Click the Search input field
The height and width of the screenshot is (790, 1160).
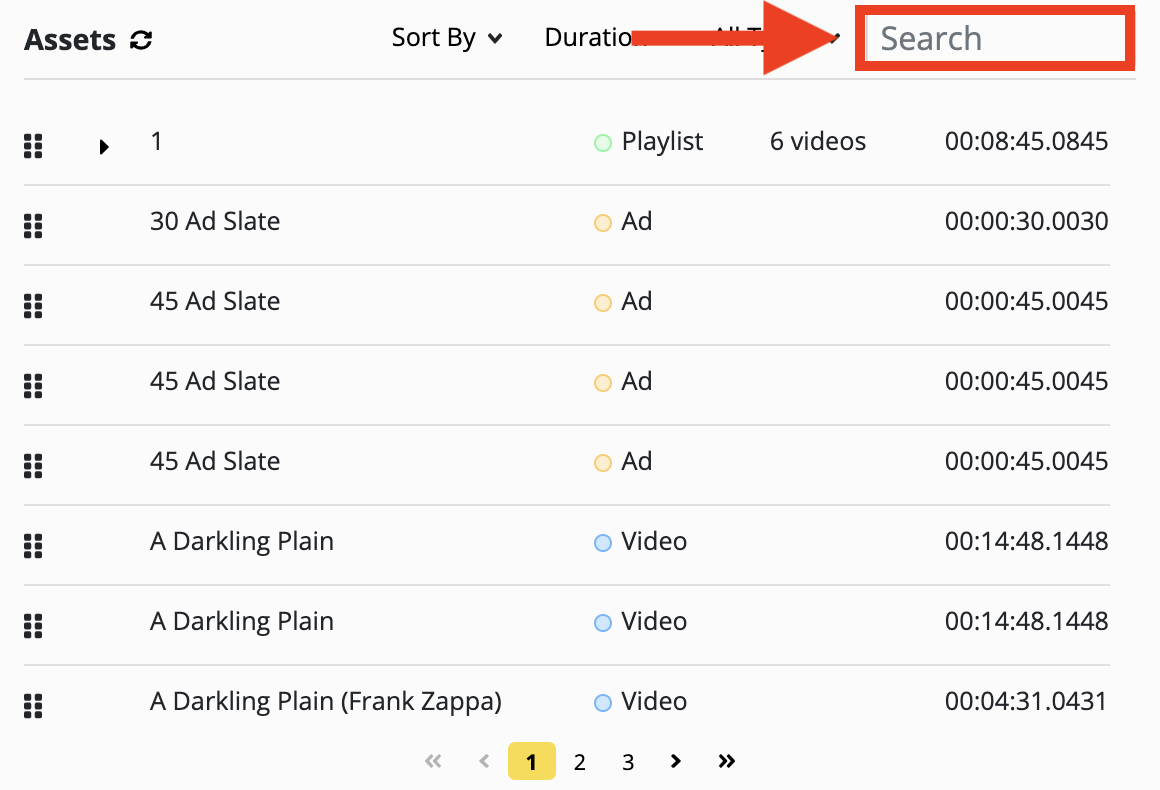(x=995, y=38)
